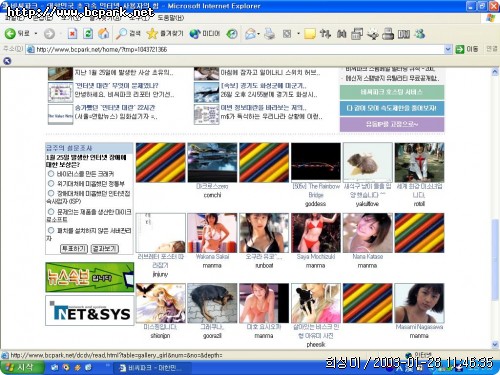Open the 검색 search magnifier button

coord(128,34)
